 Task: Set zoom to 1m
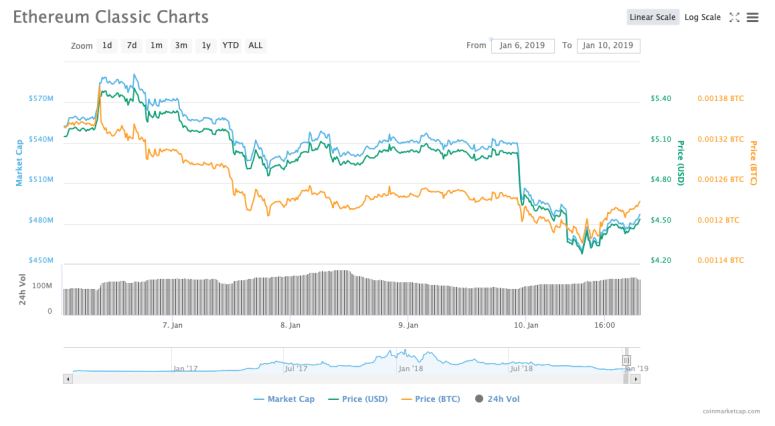[156, 45]
